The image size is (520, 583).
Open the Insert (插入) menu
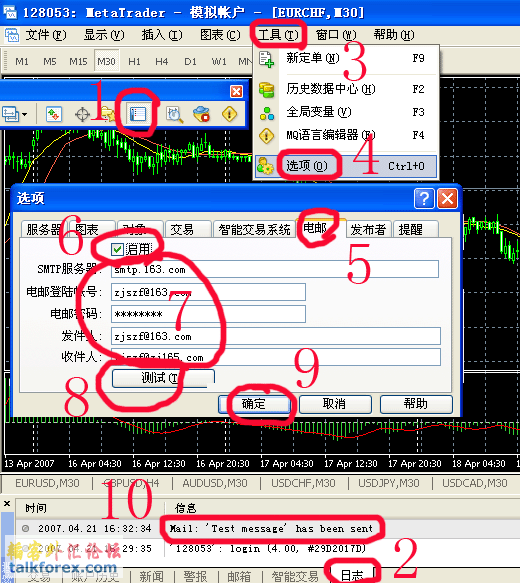(162, 35)
